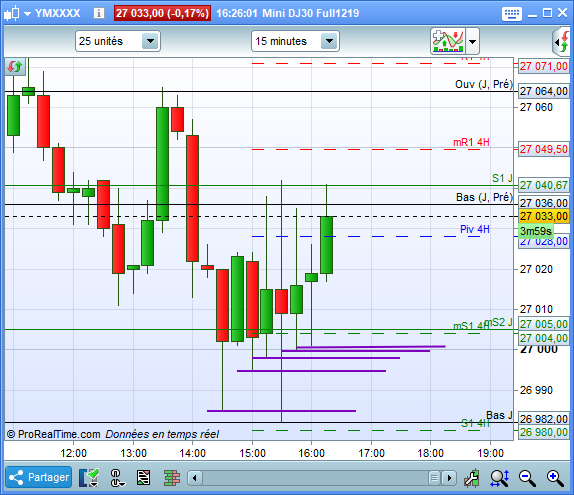The height and width of the screenshot is (495, 574).
Task: Maximize the chart window
Action: pos(547,13)
